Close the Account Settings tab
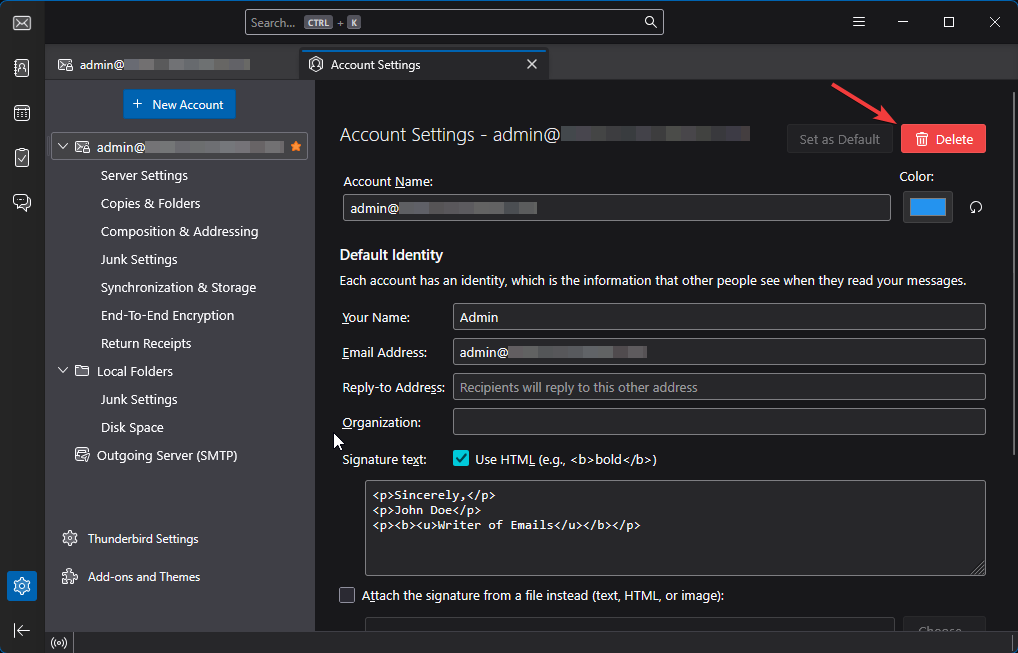The height and width of the screenshot is (653, 1018). pos(532,64)
